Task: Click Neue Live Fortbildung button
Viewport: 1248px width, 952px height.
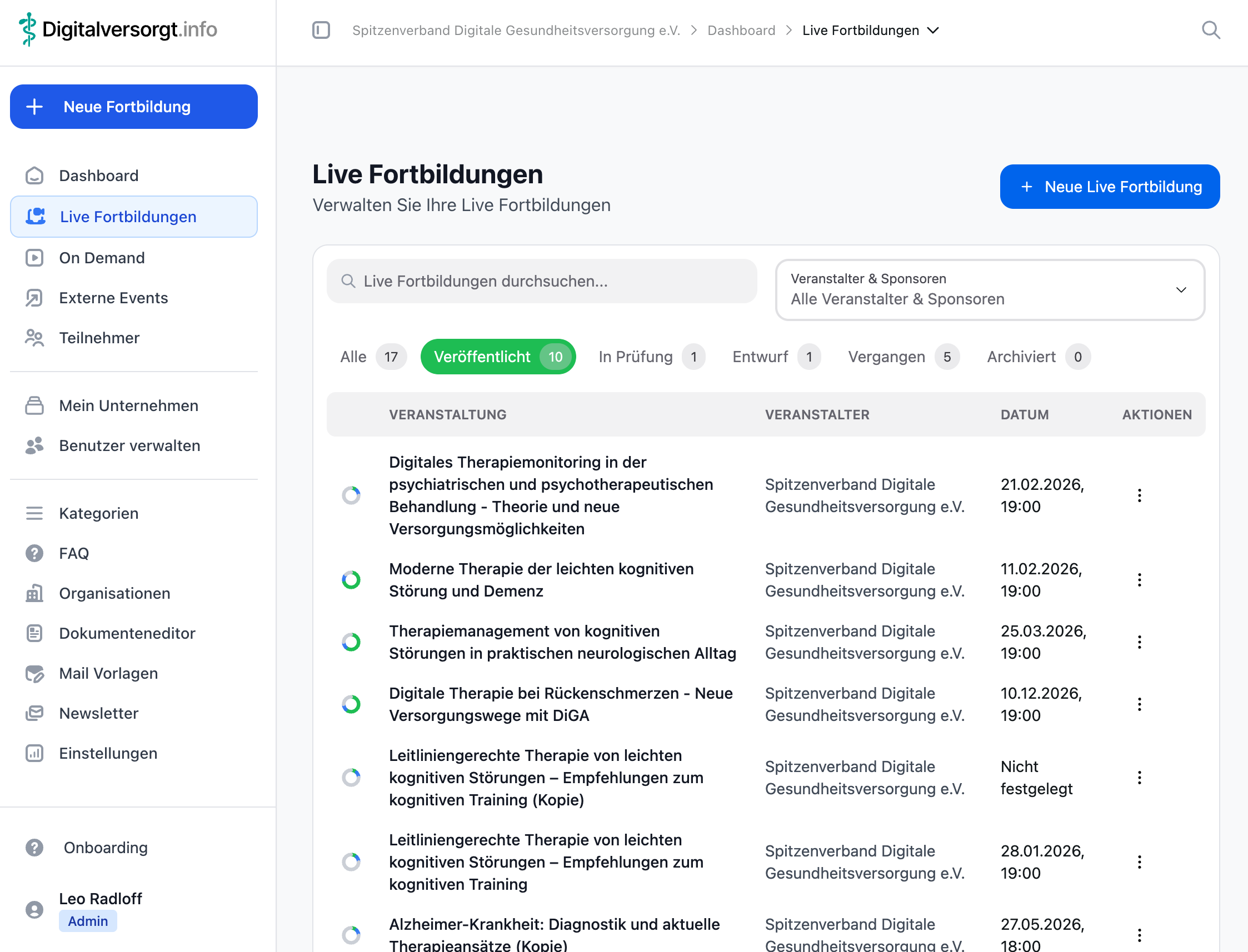Action: click(x=1109, y=187)
